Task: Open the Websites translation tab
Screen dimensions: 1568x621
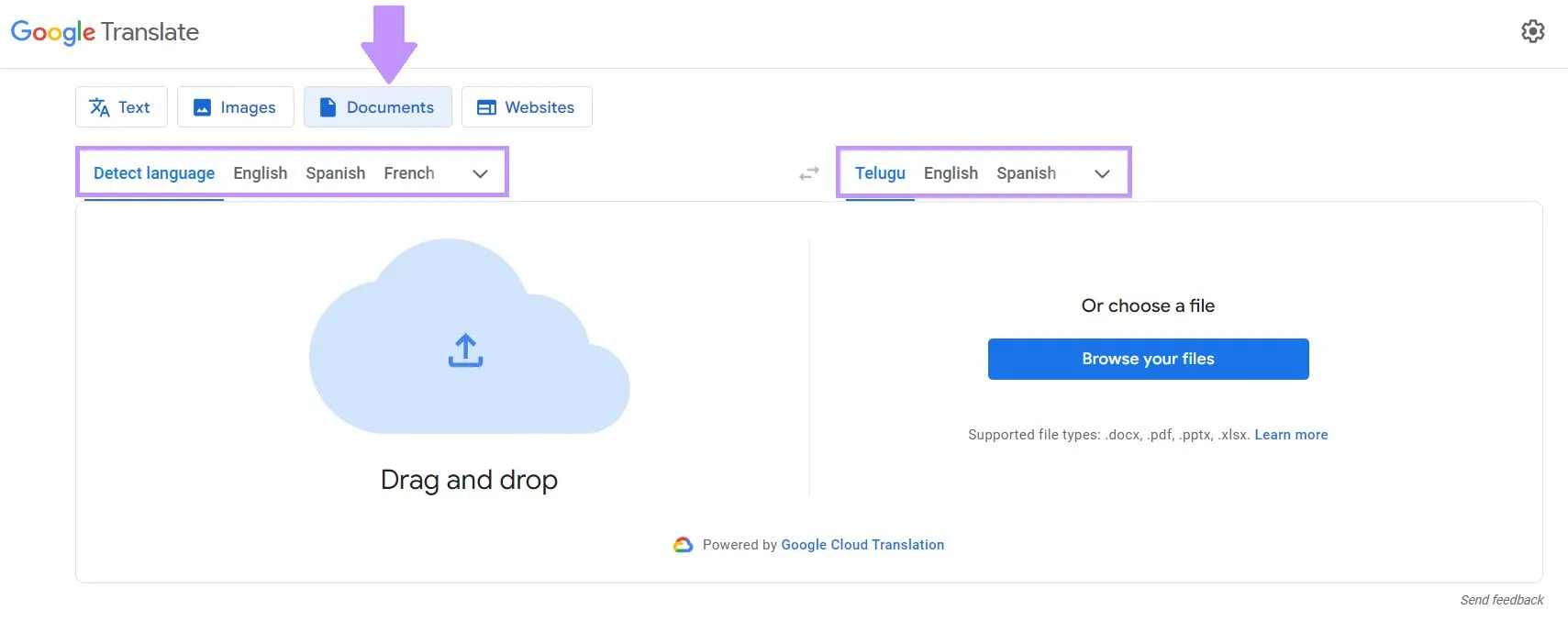Action: point(526,107)
